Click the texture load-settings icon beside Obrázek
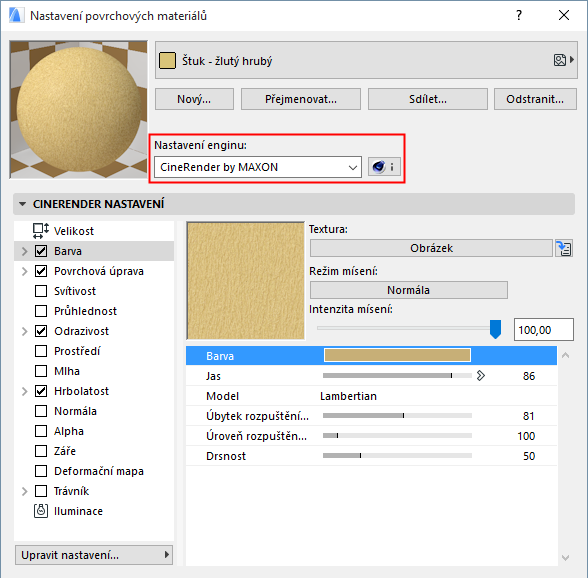 [564, 248]
